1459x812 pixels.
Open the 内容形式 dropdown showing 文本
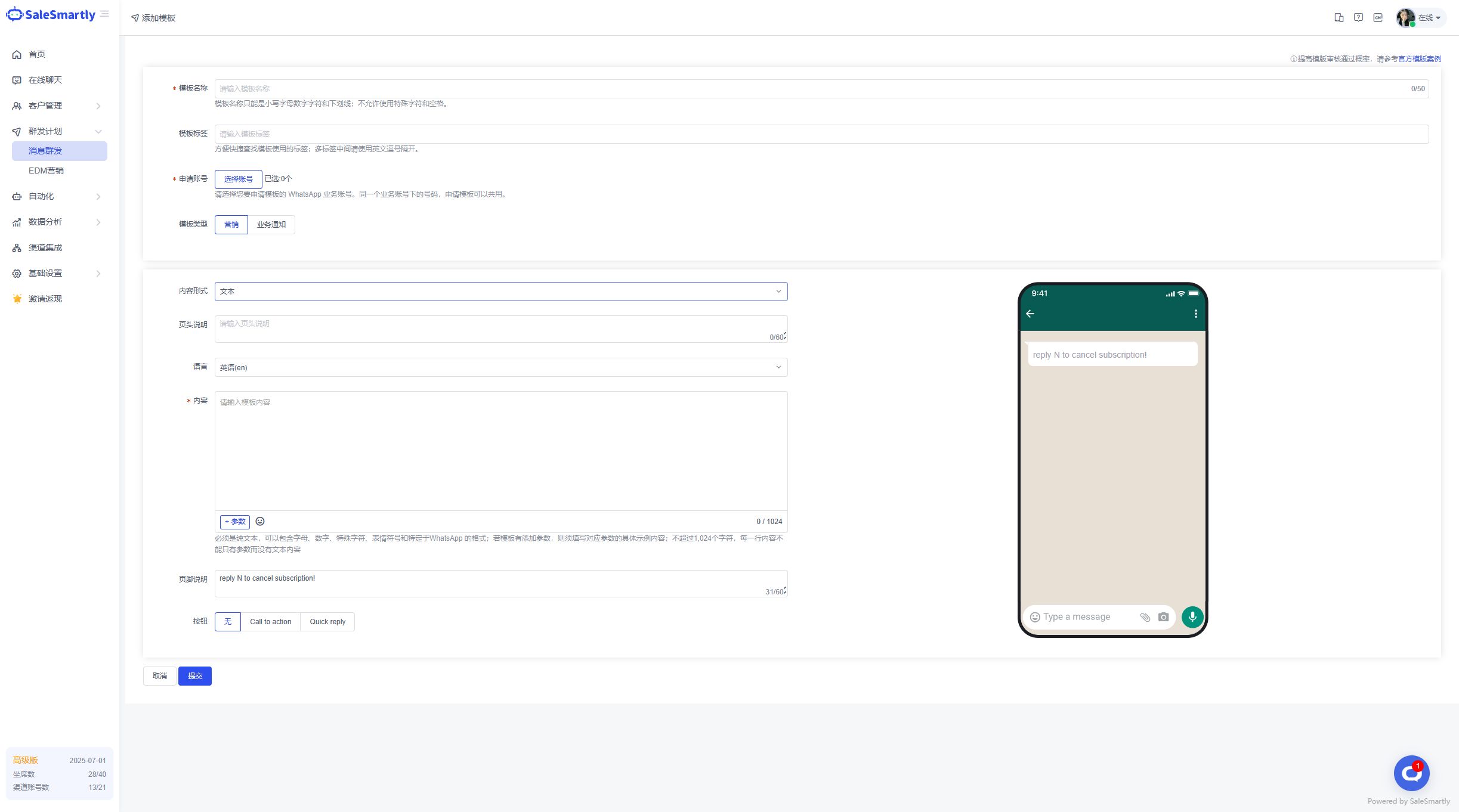500,292
